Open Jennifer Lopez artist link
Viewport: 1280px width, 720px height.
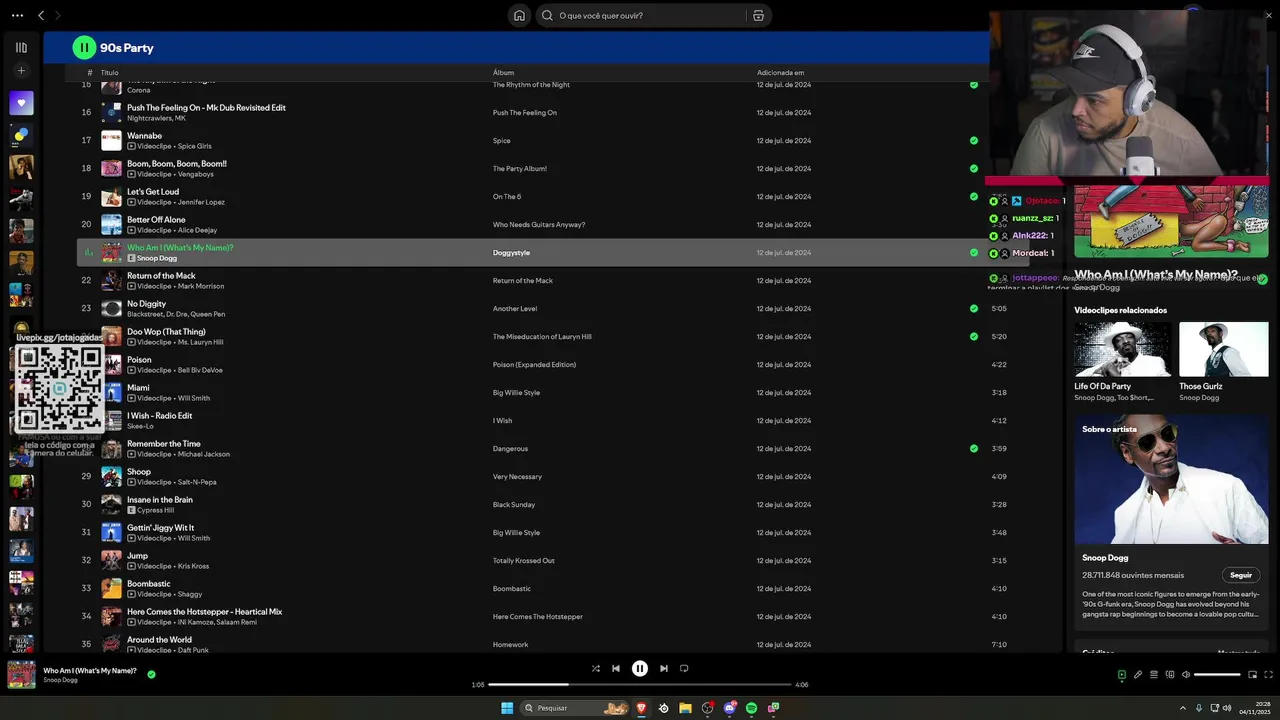coord(201,202)
